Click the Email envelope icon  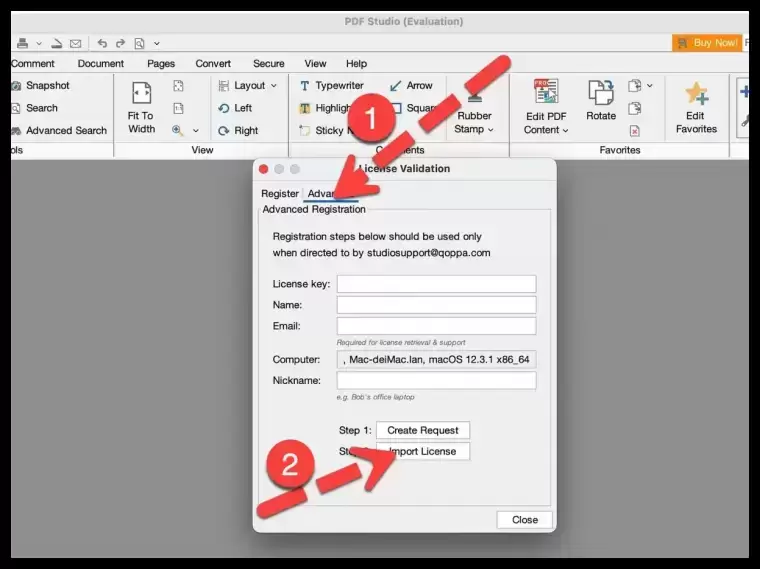point(75,44)
